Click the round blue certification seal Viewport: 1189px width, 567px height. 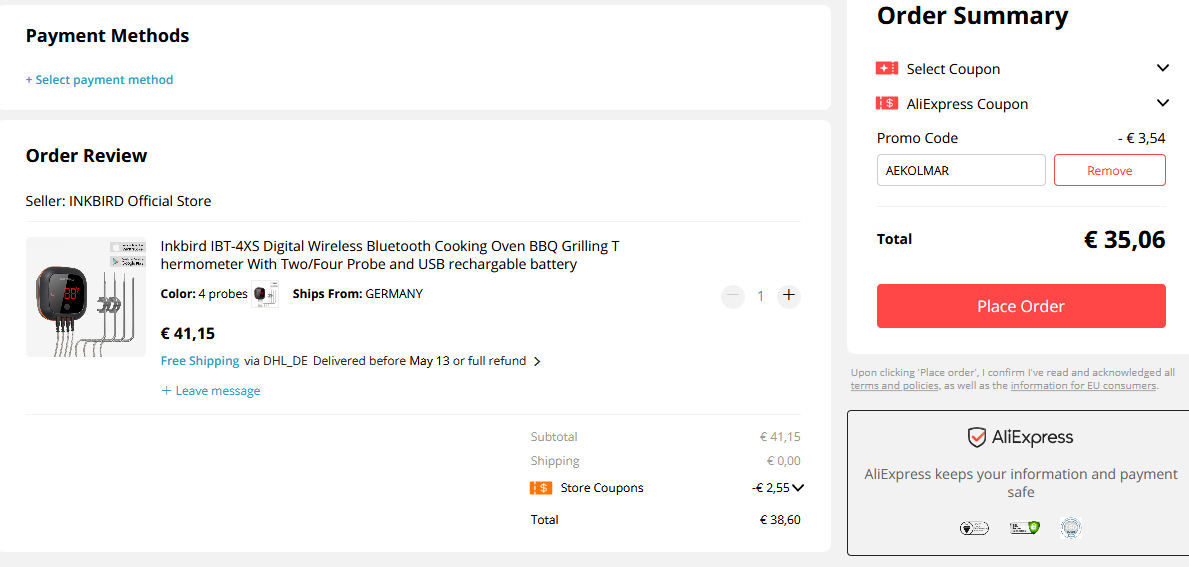(x=1071, y=528)
